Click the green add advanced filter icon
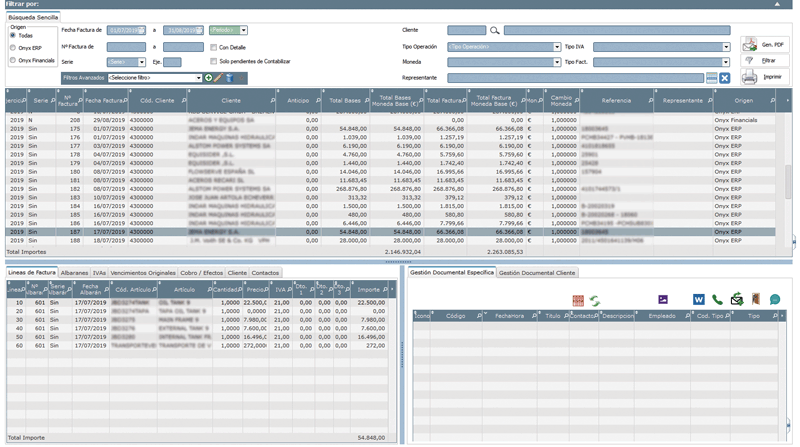Viewport: 800px width, 447px height. [x=209, y=77]
